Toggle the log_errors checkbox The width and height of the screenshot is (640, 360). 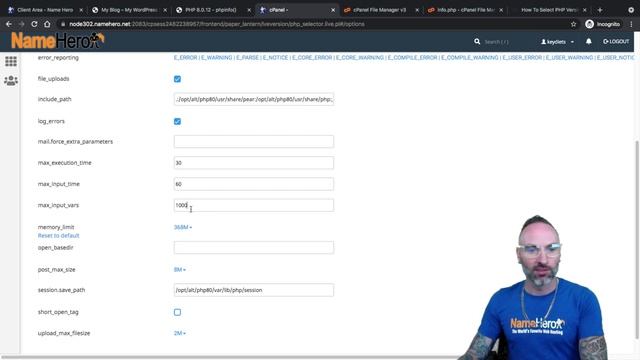click(177, 121)
